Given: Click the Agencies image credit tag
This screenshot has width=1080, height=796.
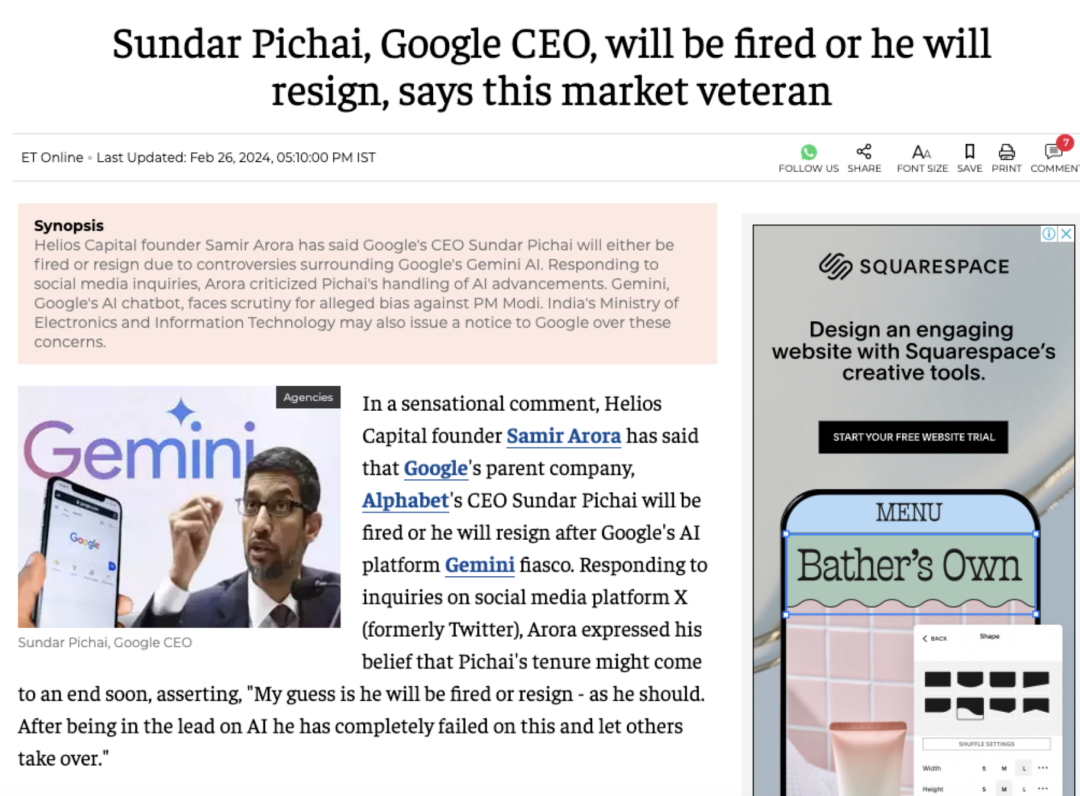Looking at the screenshot, I should [308, 397].
